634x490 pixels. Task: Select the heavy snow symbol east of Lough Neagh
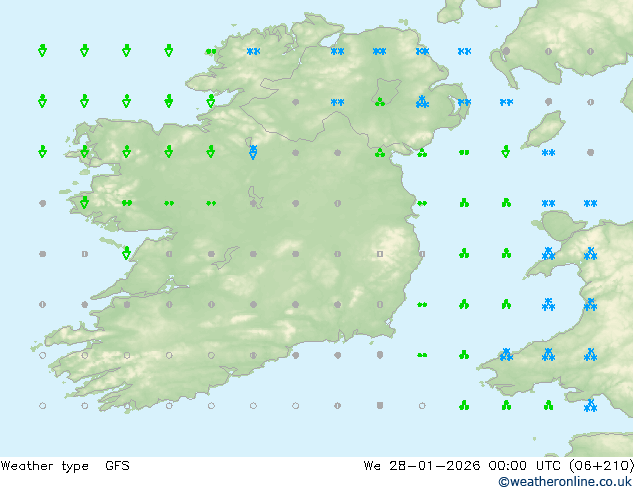pyautogui.click(x=422, y=101)
